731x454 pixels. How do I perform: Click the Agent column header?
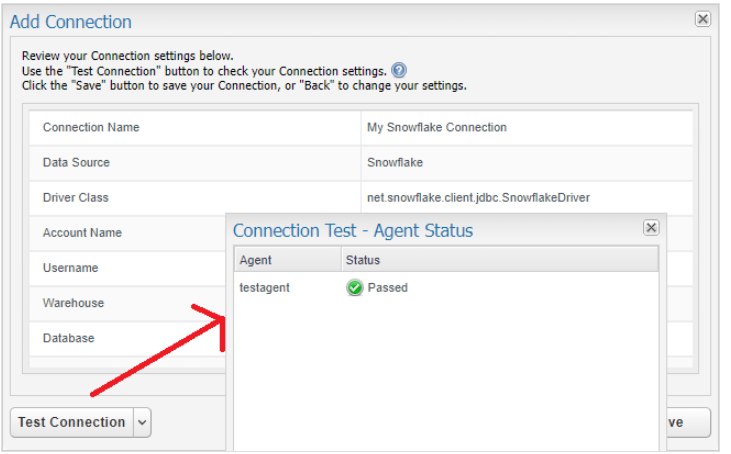pos(288,260)
